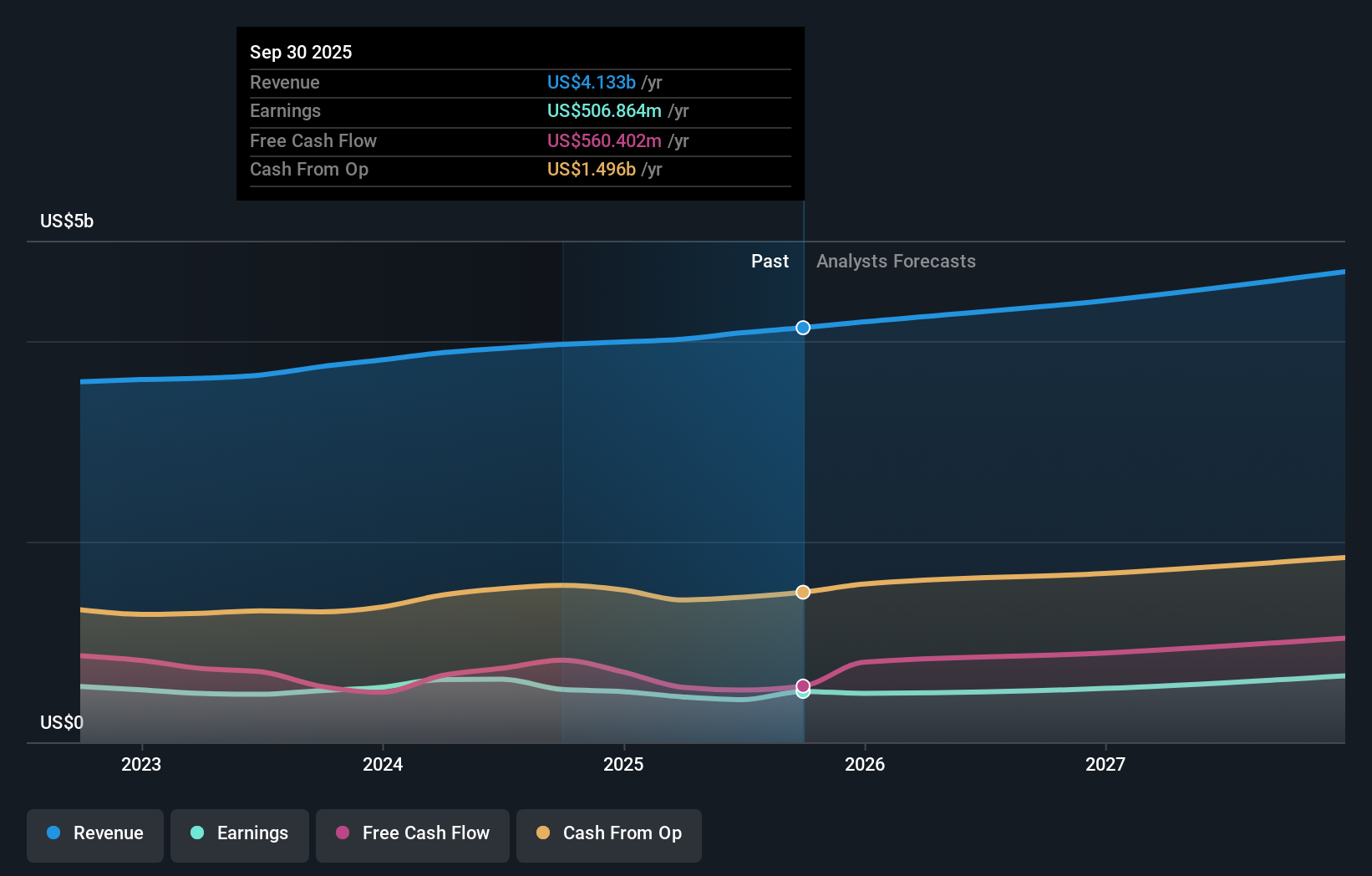Toggle Cash From Op series display
1372x876 pixels.
(x=609, y=833)
